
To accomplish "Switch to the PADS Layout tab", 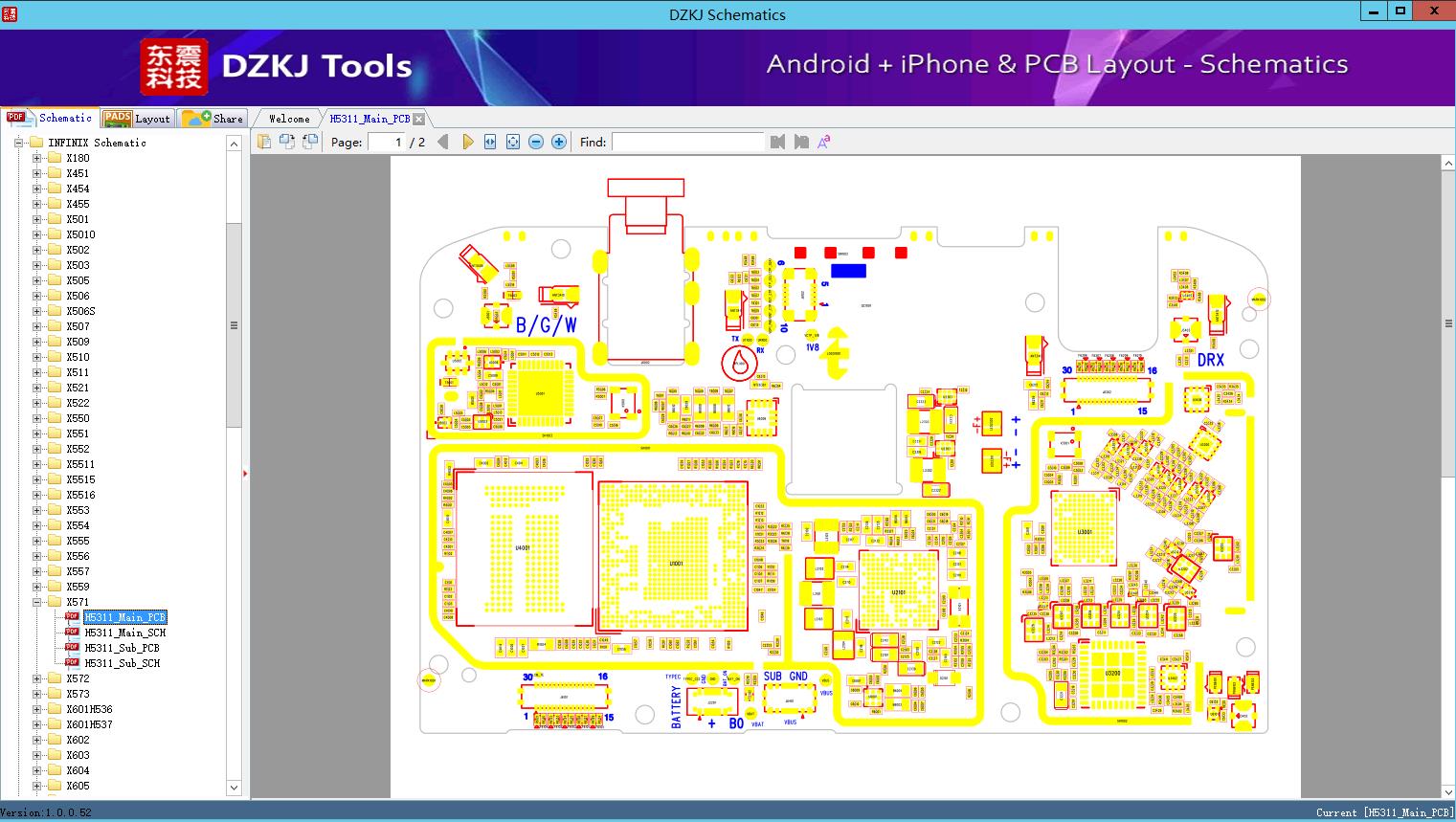I will [x=136, y=118].
